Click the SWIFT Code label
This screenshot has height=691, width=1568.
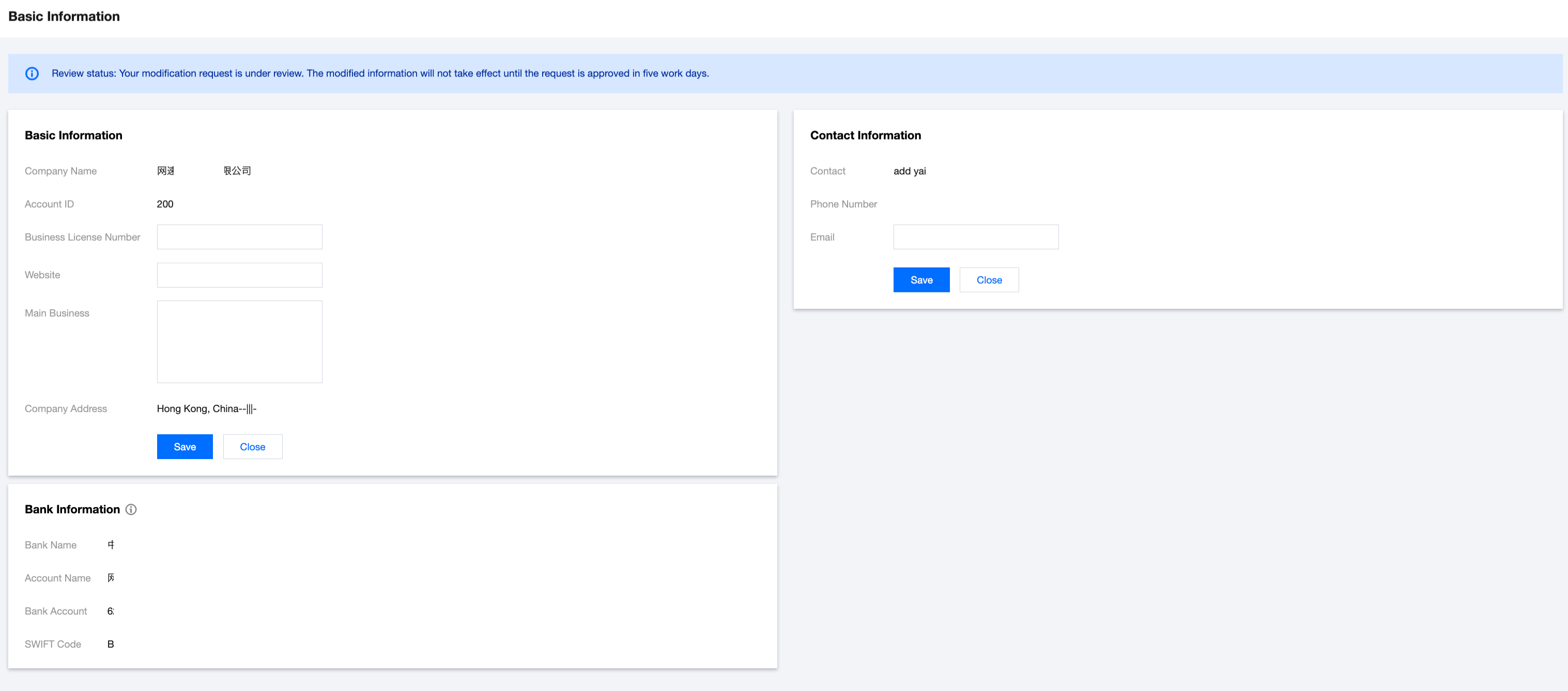53,644
